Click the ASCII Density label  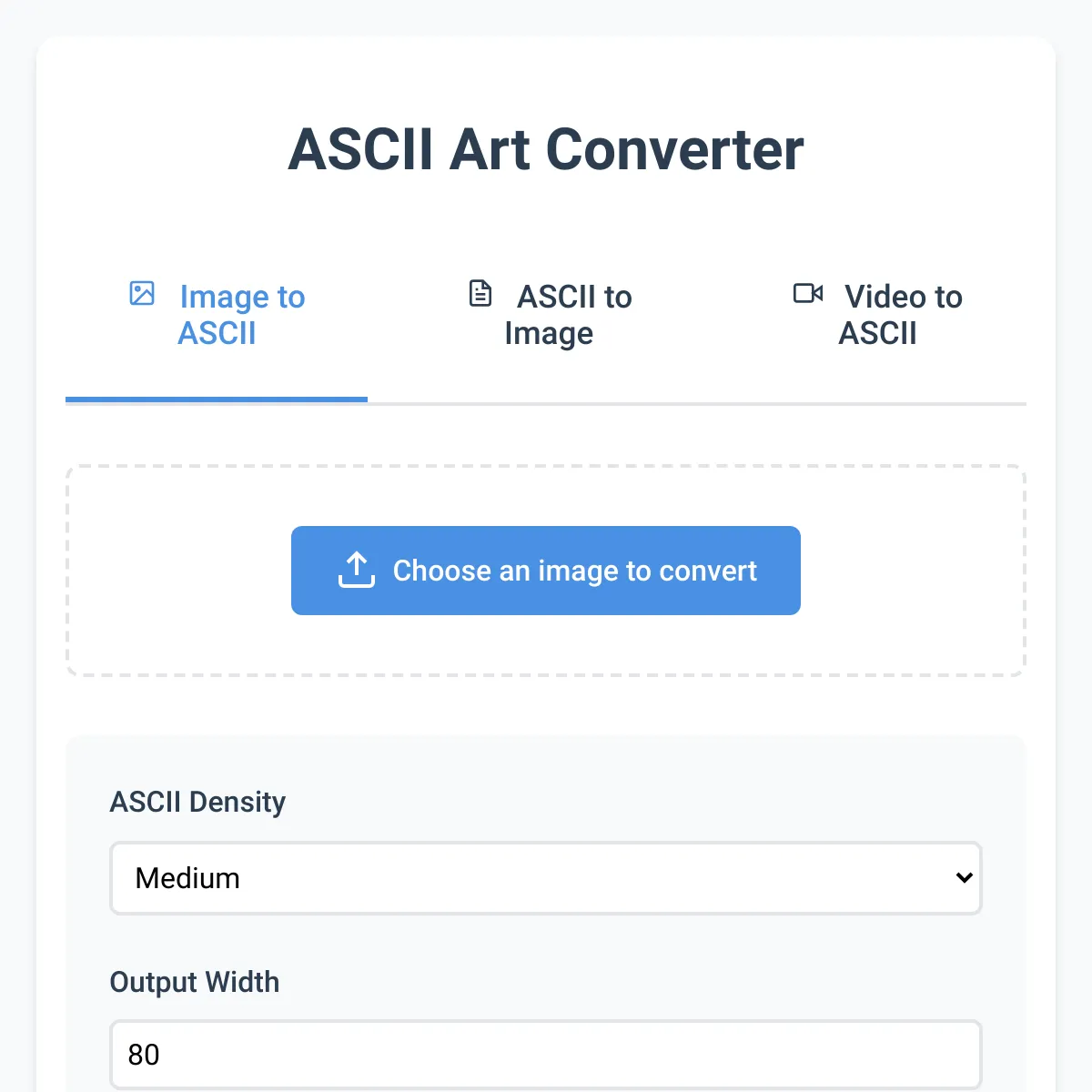point(197,802)
